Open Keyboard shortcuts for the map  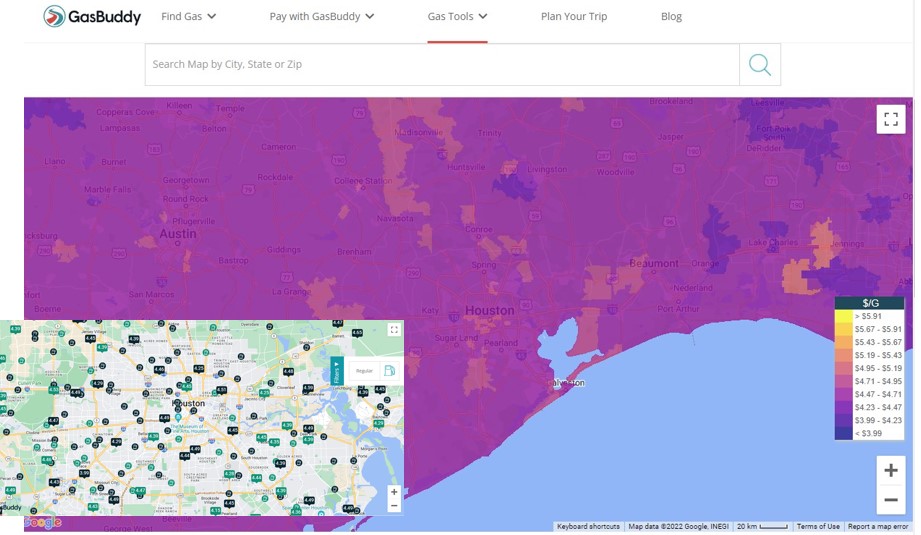588,526
